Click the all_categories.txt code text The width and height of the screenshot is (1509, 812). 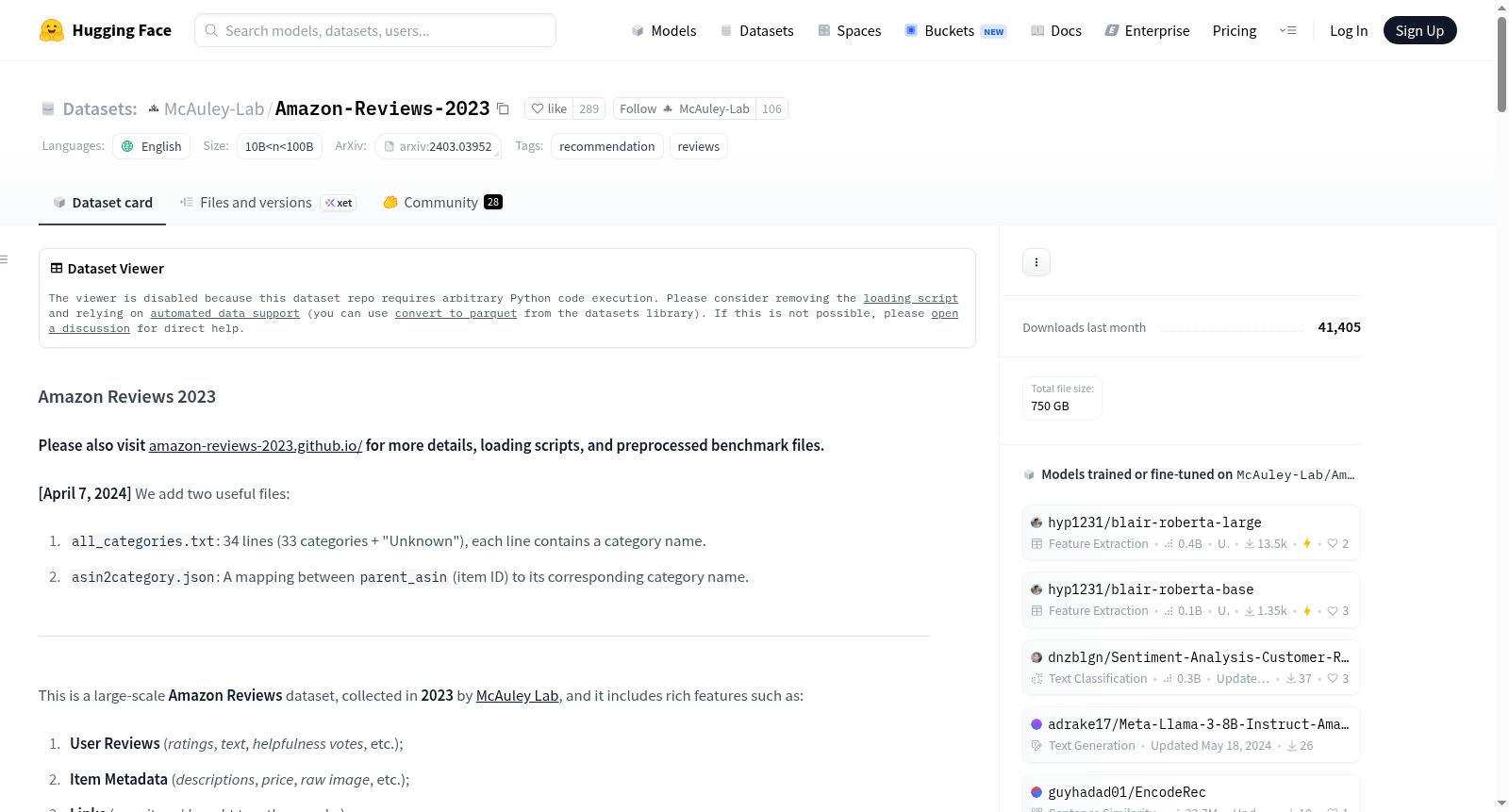point(143,541)
